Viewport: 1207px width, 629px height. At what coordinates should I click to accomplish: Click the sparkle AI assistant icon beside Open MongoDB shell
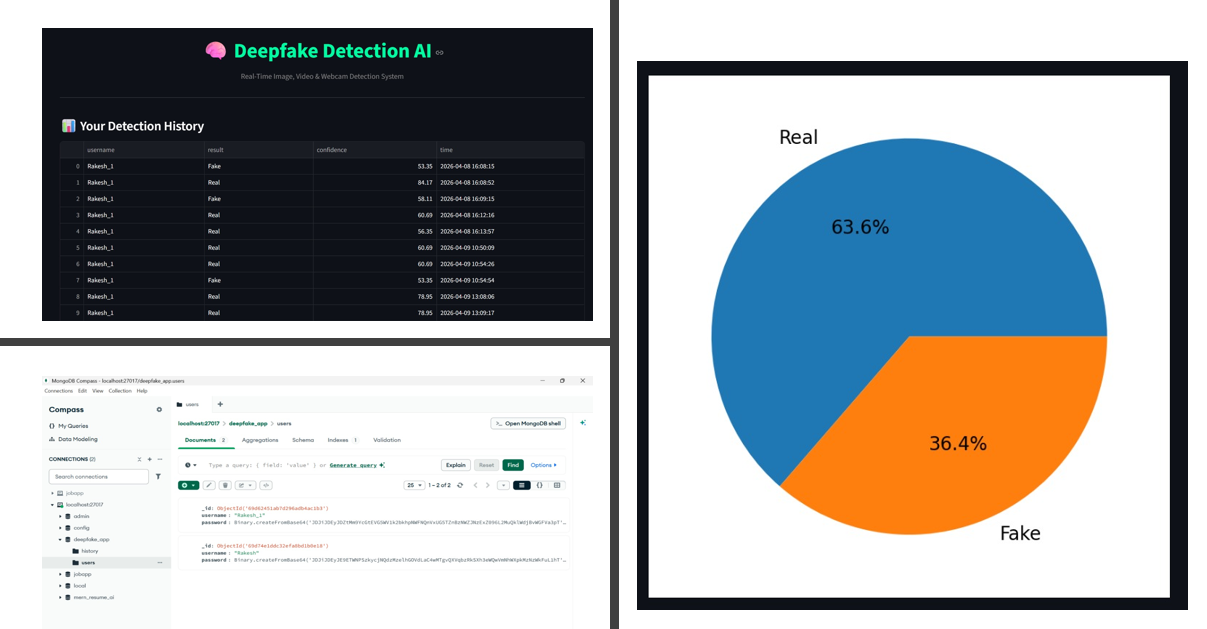coord(583,423)
